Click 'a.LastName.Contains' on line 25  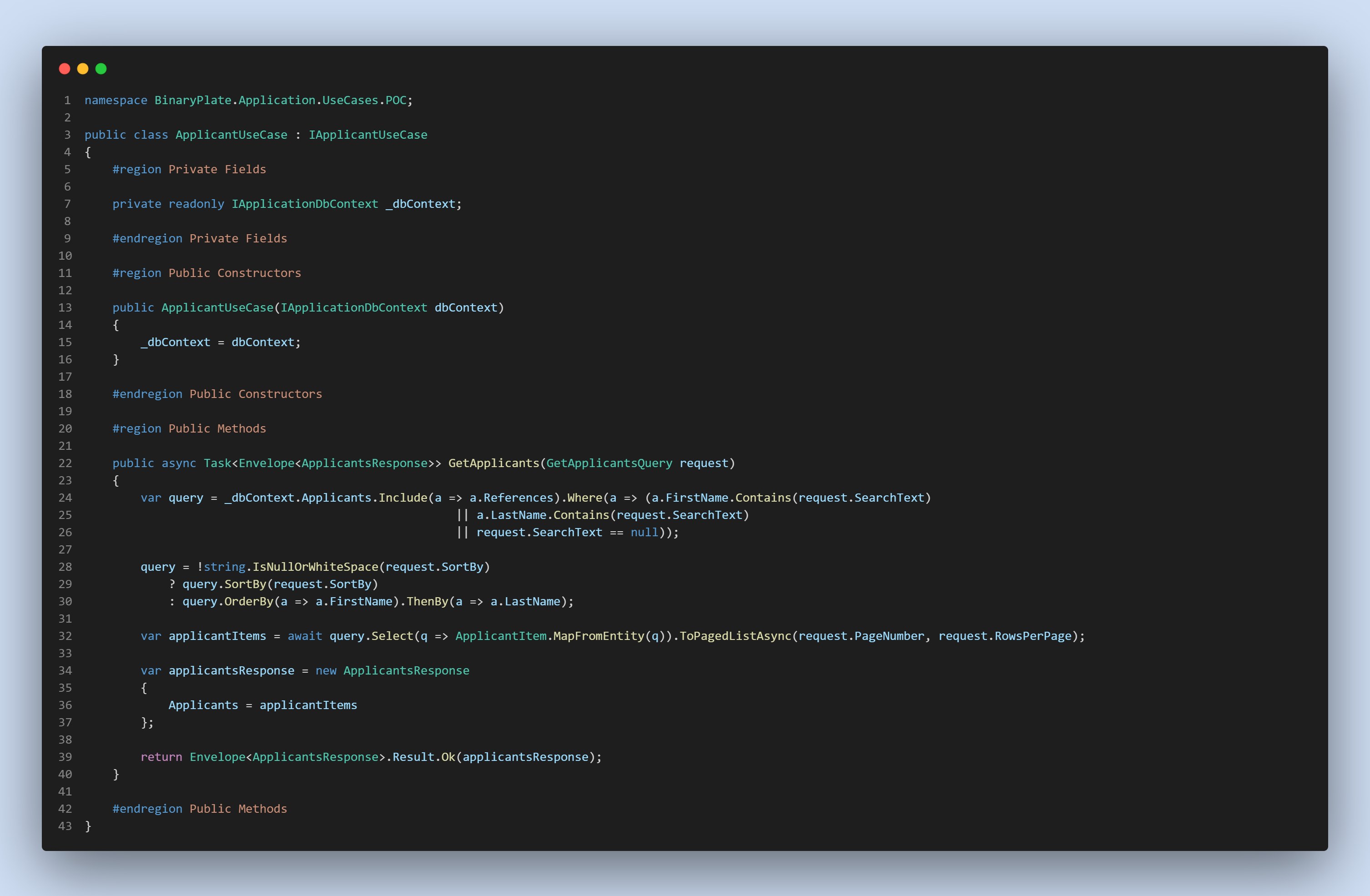pos(543,514)
